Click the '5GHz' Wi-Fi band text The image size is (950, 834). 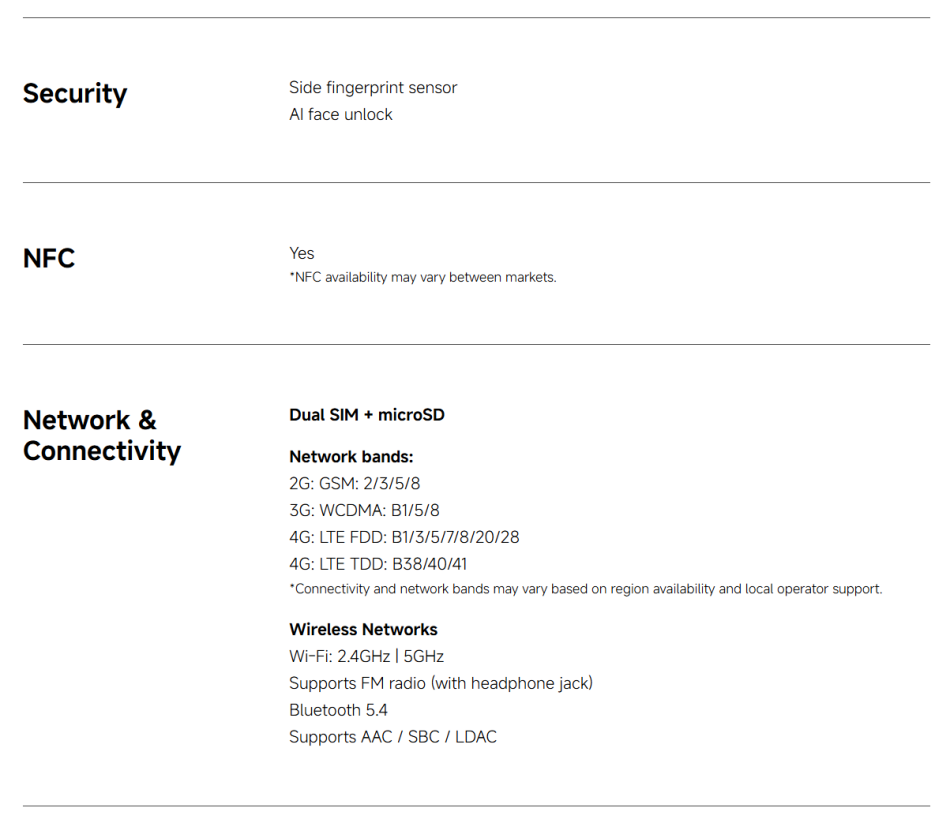[x=424, y=657]
